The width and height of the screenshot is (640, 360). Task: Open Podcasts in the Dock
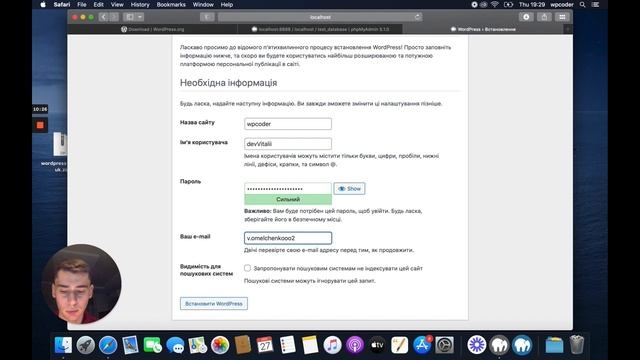tap(355, 345)
